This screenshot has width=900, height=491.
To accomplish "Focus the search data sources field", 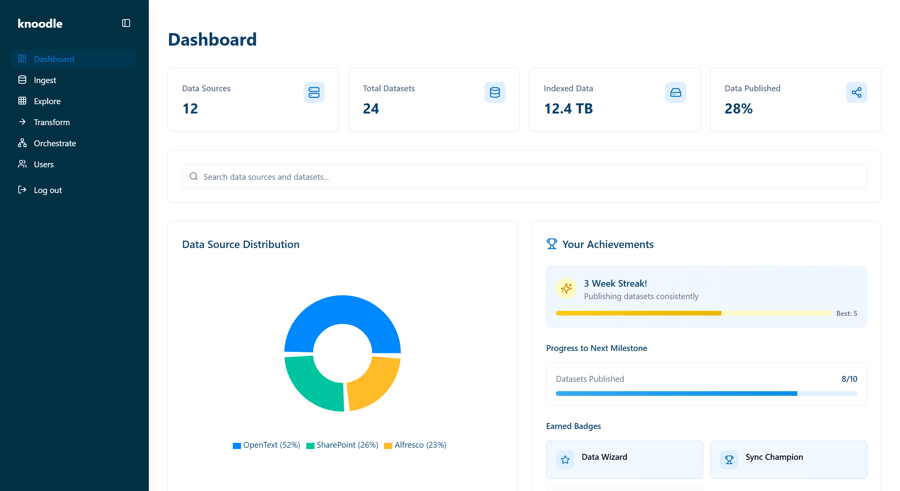I will (x=524, y=176).
